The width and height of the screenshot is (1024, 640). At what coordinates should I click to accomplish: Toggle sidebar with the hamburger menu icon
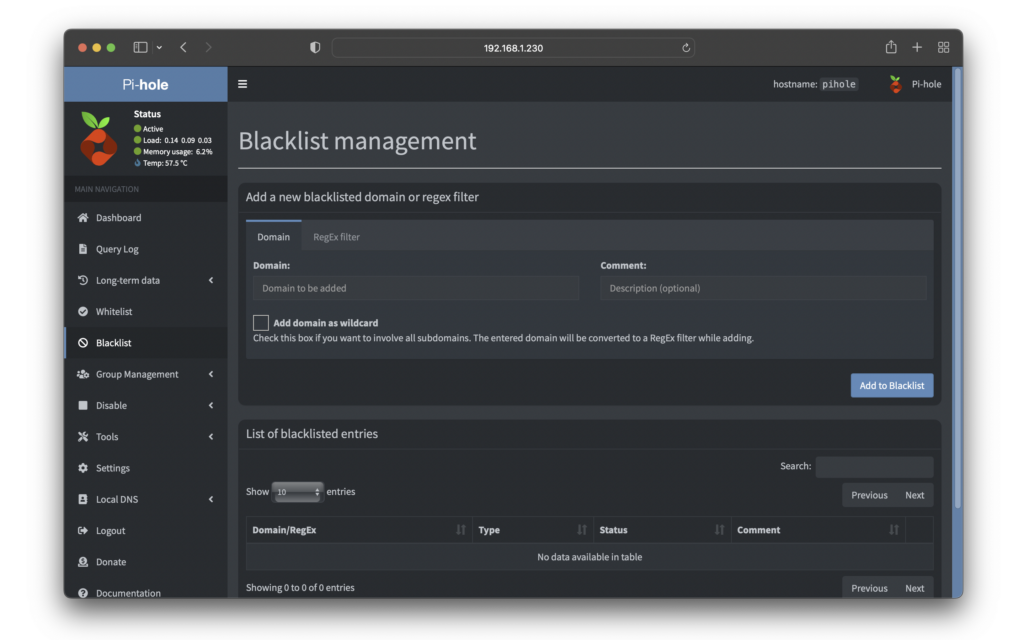[x=242, y=84]
